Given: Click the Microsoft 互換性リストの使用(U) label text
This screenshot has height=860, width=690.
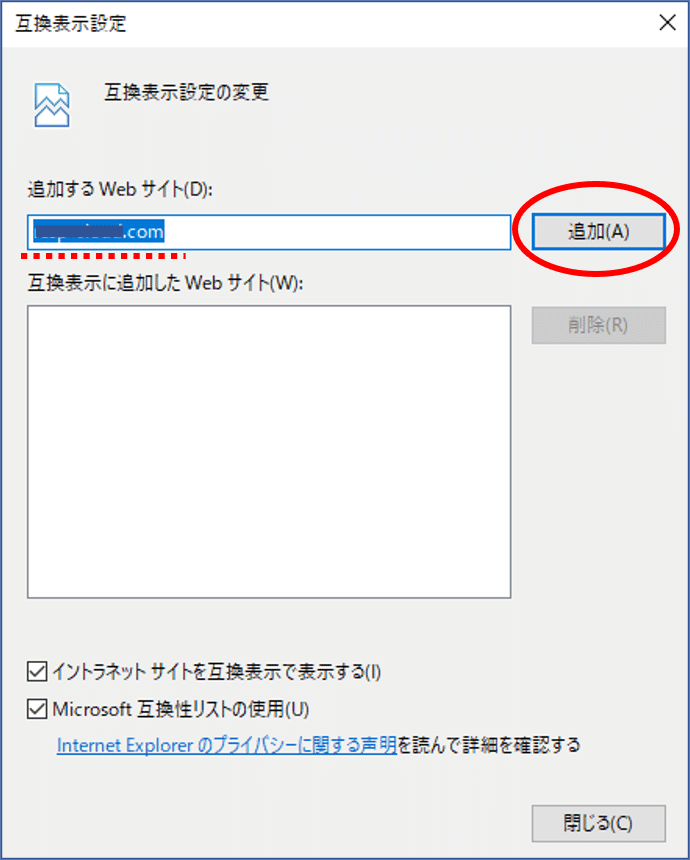Looking at the screenshot, I should pos(181,710).
